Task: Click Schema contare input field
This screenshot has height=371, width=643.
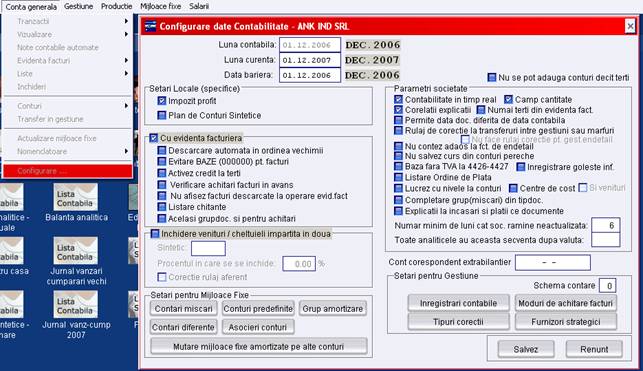Action: click(608, 286)
